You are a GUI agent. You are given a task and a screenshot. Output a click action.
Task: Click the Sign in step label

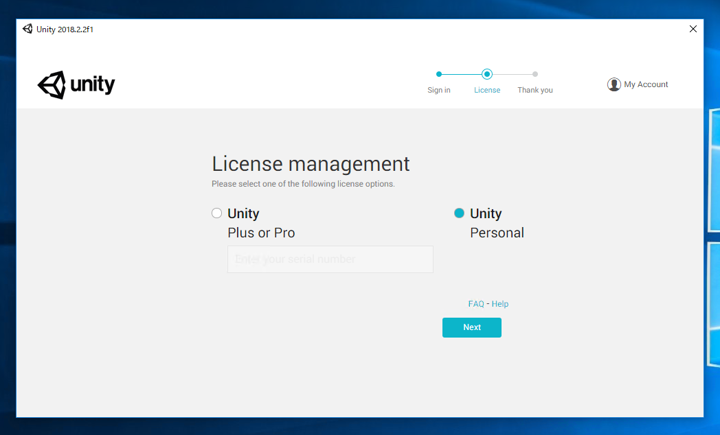click(439, 90)
